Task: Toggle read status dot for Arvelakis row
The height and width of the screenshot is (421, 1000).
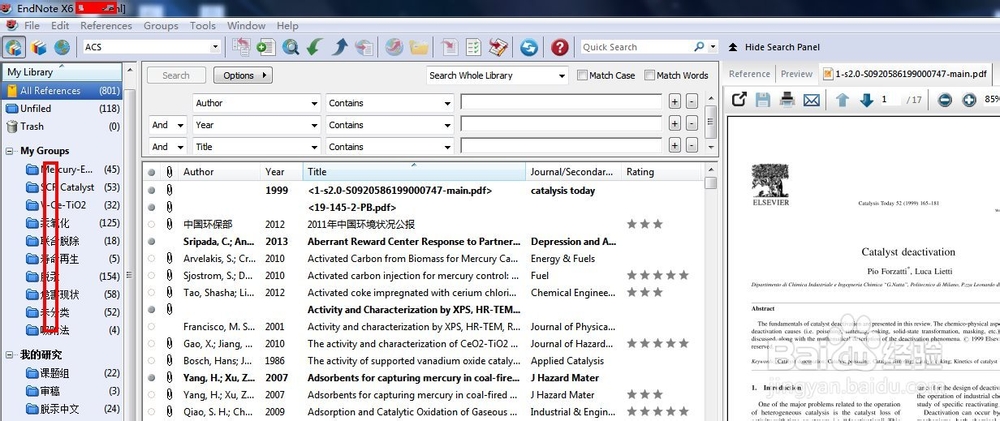Action: click(151, 258)
